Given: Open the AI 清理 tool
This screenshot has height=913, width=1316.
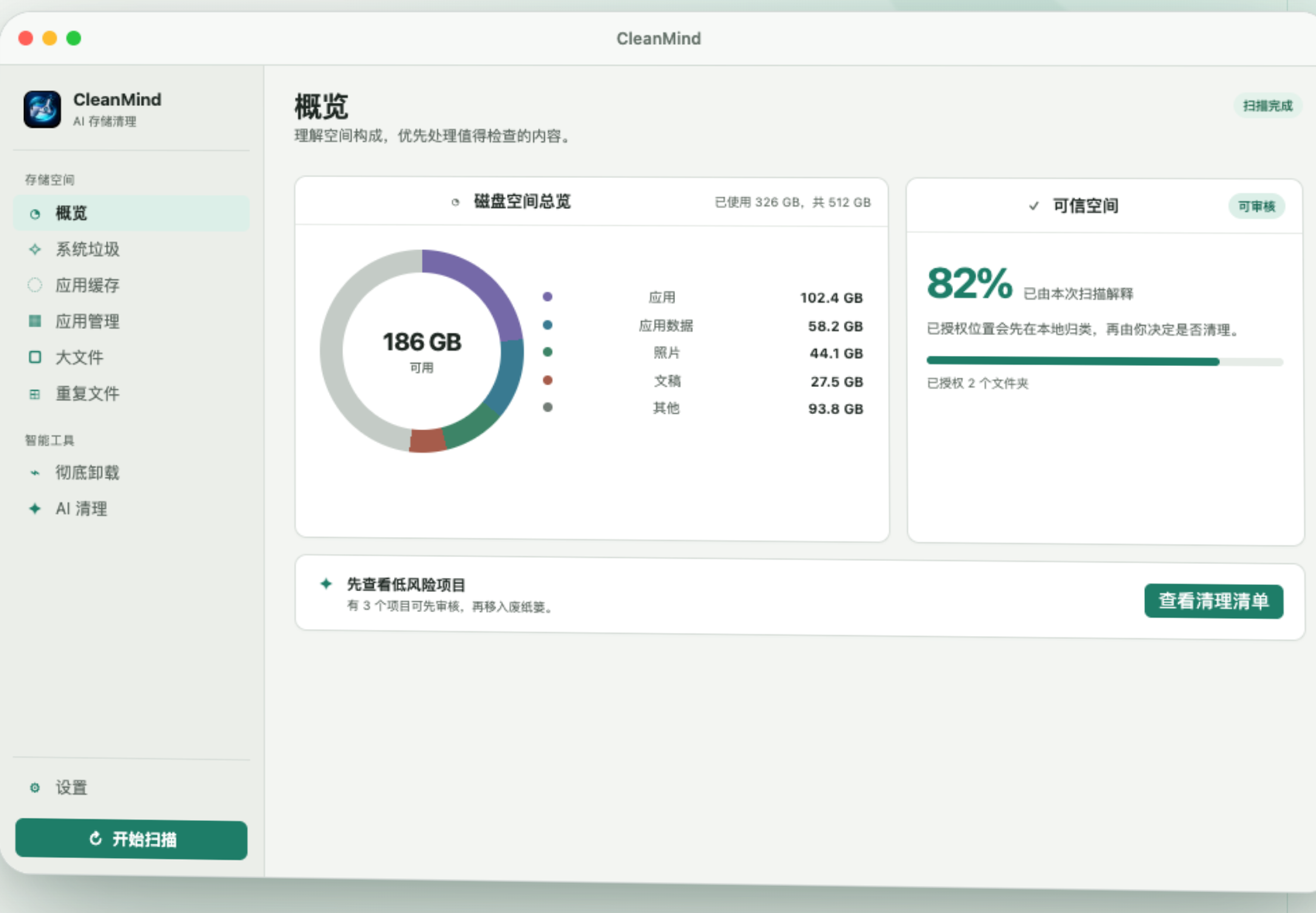Looking at the screenshot, I should (x=131, y=508).
